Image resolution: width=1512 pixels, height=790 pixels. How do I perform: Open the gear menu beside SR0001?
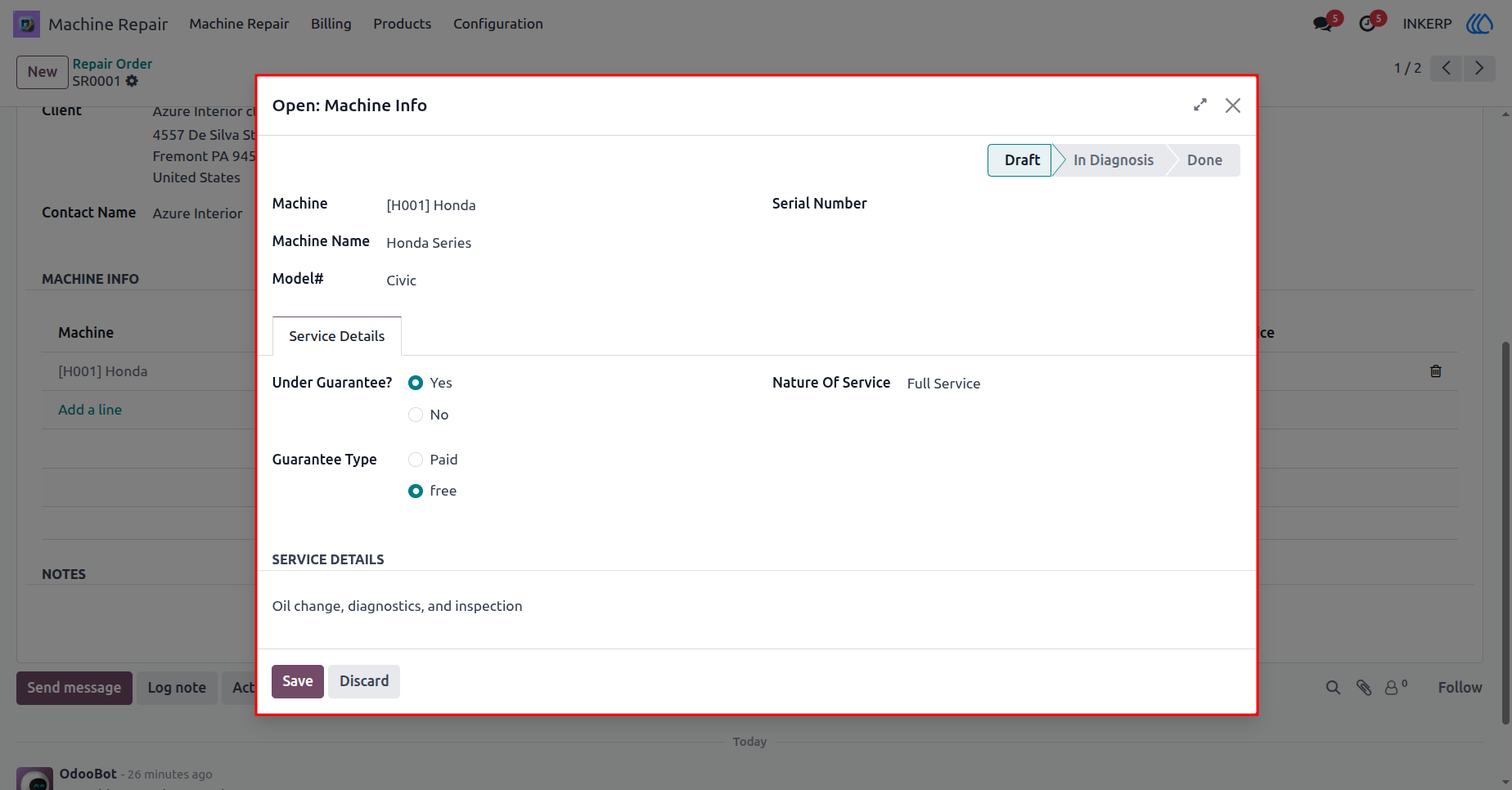tap(132, 81)
